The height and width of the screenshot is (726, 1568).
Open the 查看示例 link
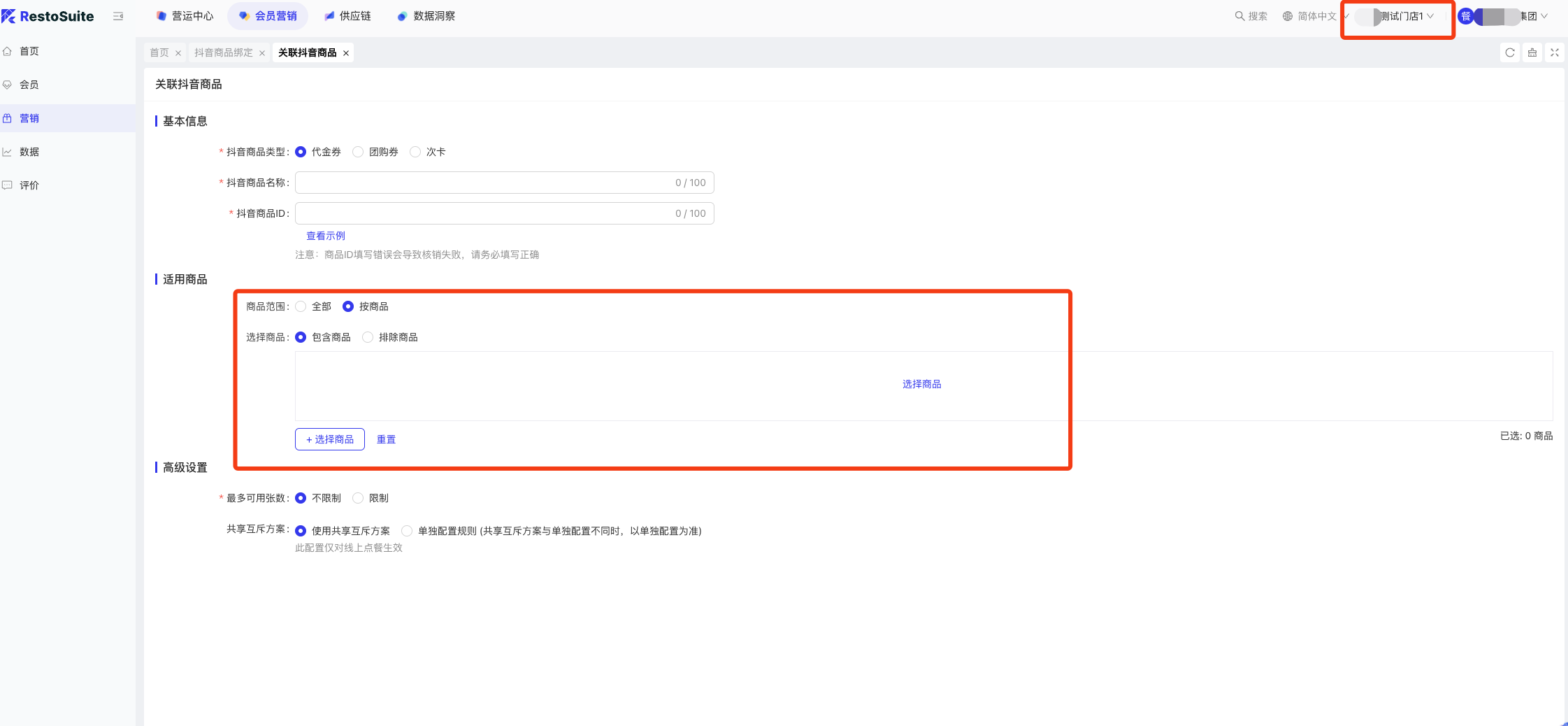coord(325,236)
